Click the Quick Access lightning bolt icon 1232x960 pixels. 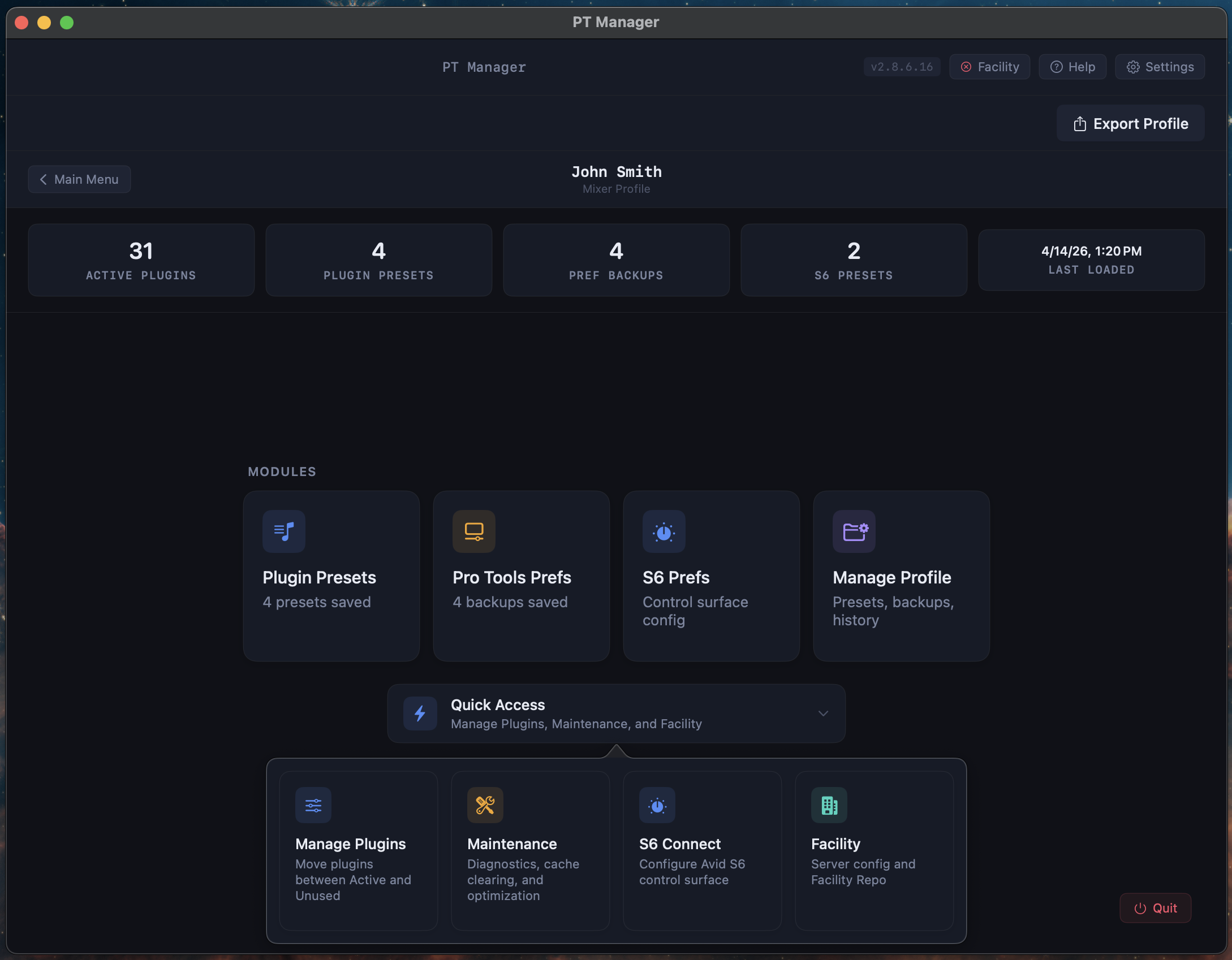pos(420,713)
